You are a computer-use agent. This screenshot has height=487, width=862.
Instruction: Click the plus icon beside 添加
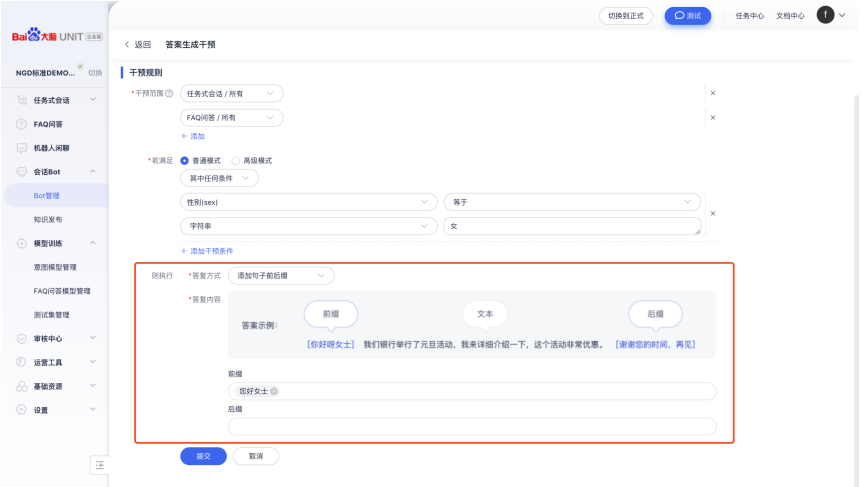click(x=184, y=136)
